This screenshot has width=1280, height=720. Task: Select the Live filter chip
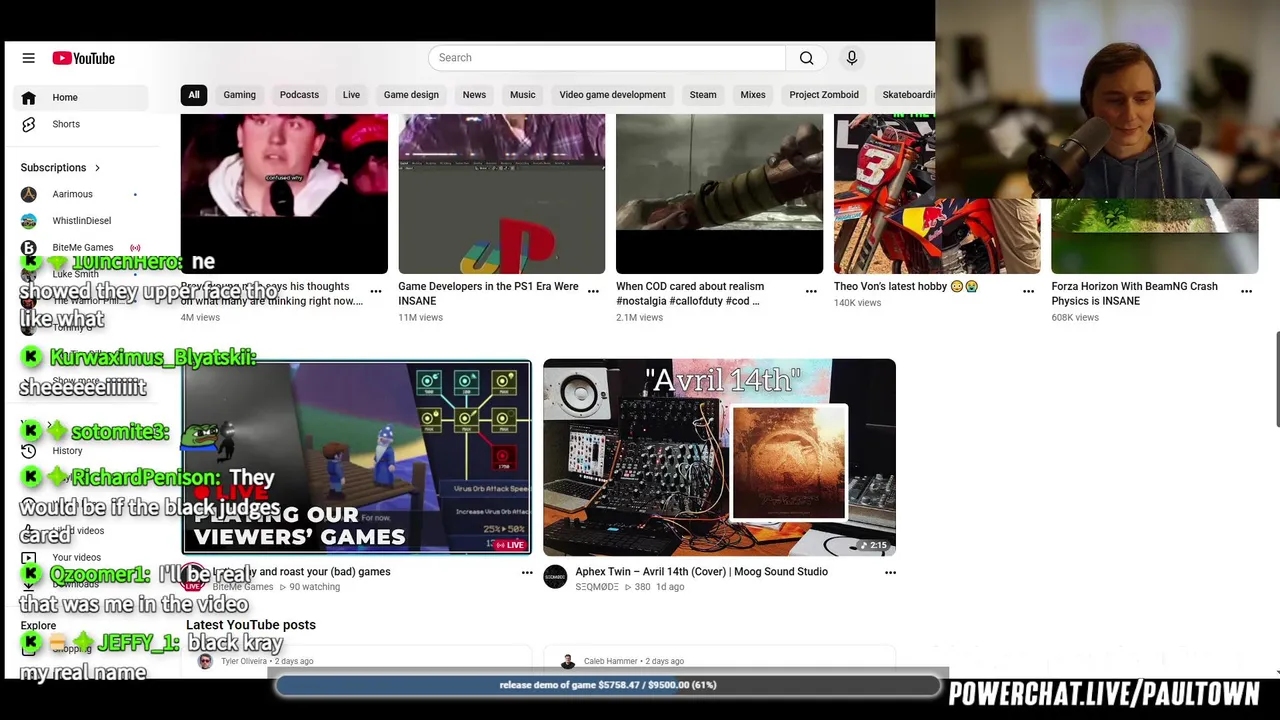point(351,95)
